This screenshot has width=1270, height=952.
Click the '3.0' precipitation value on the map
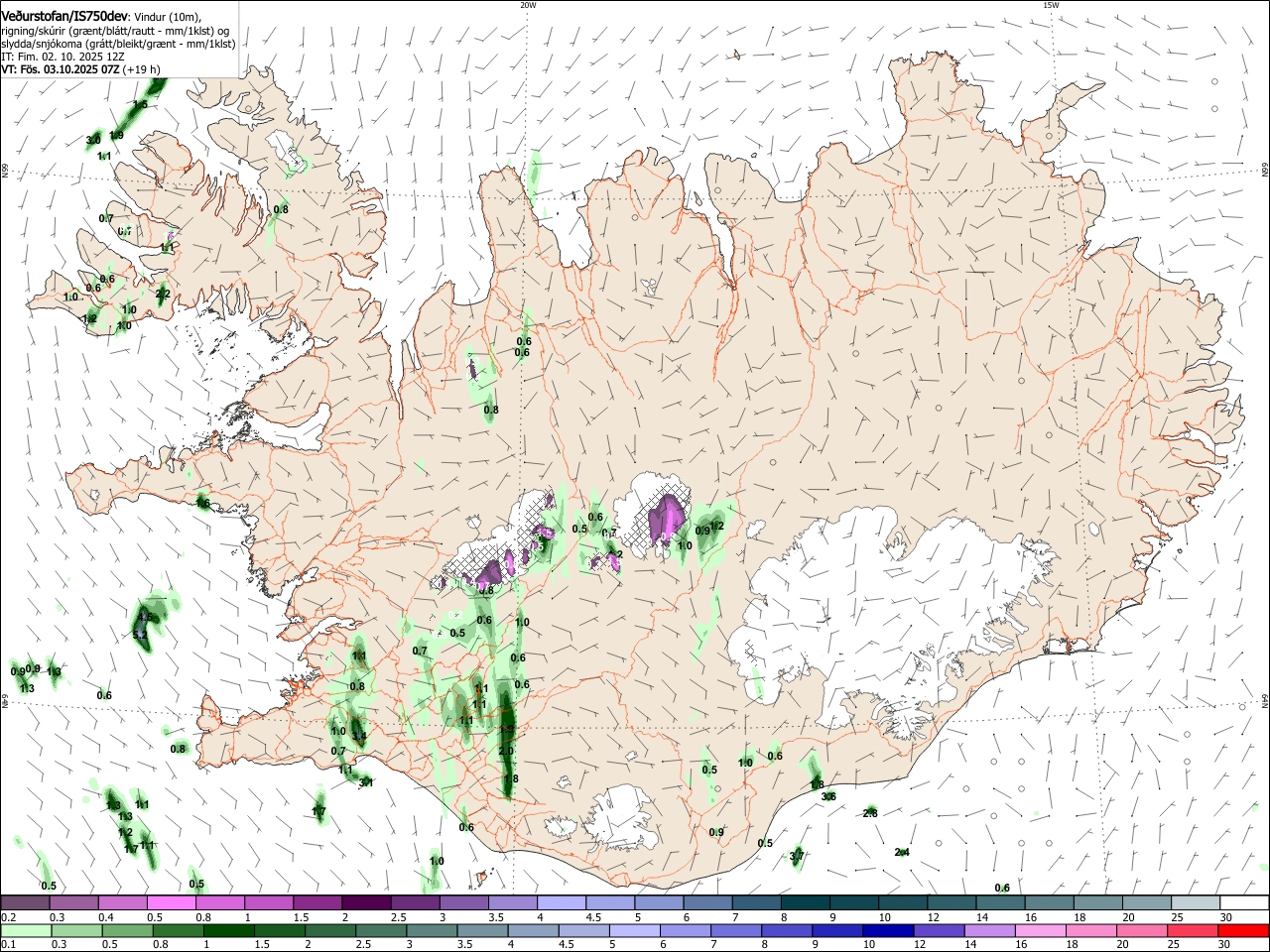point(93,140)
